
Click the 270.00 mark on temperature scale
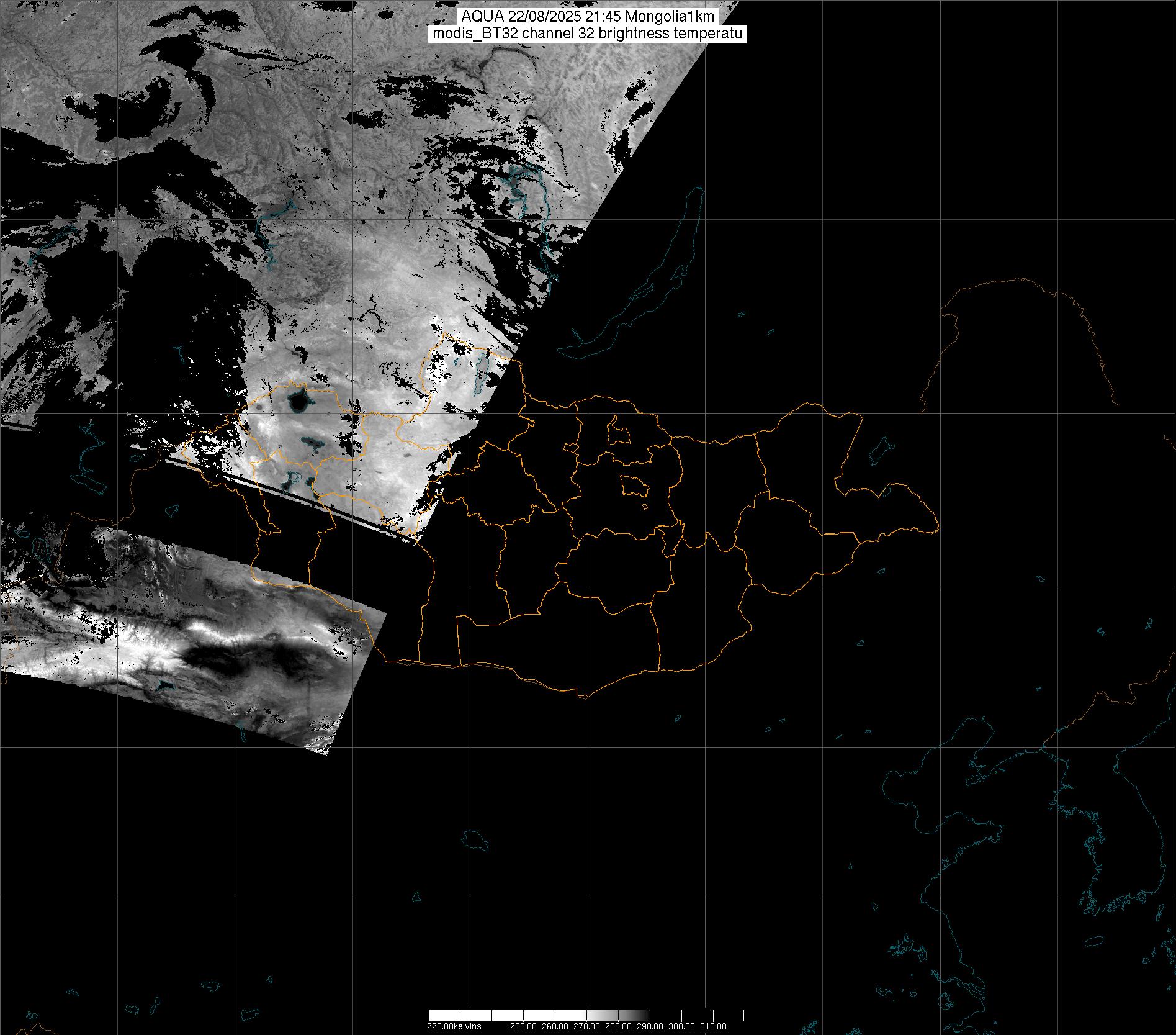coord(587,1026)
